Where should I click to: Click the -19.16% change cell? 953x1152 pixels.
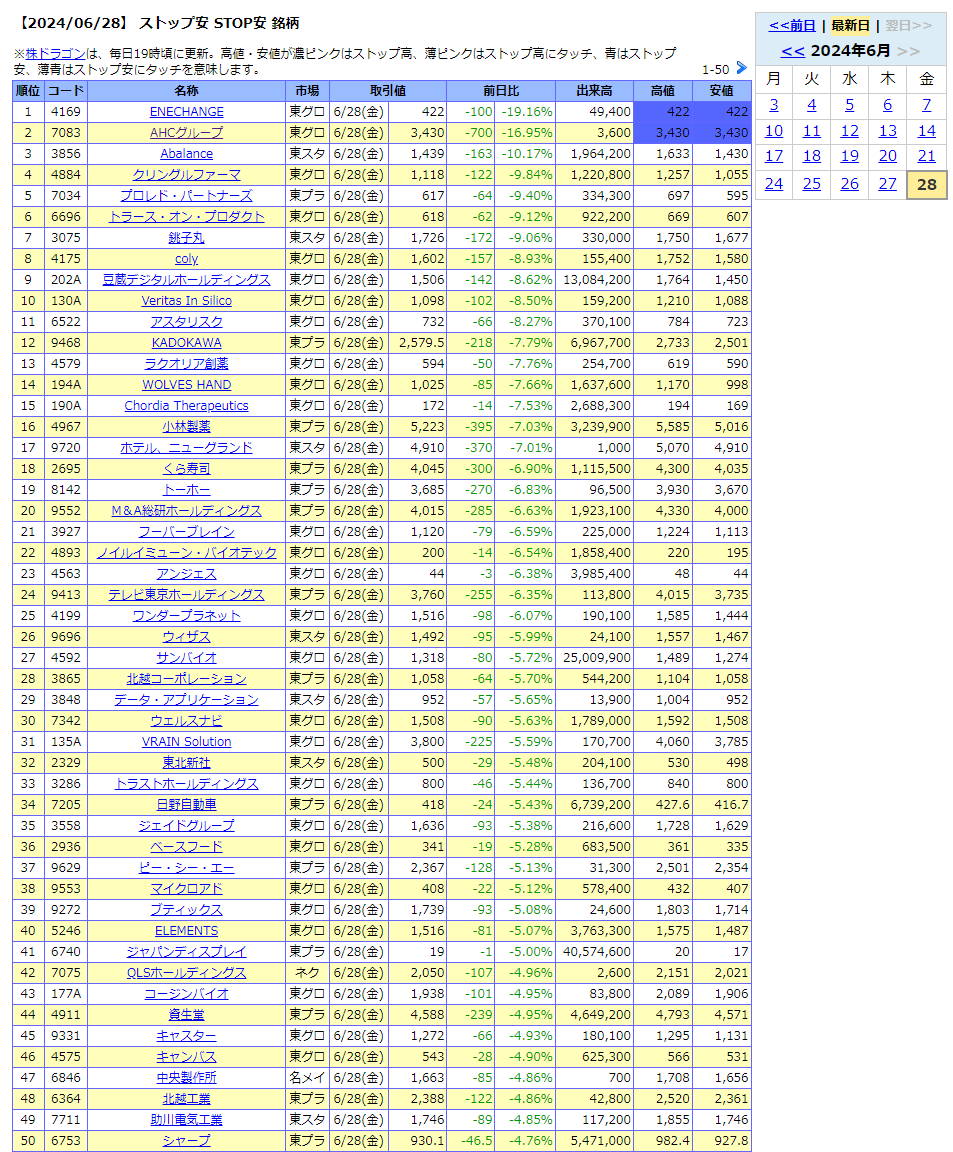[527, 112]
